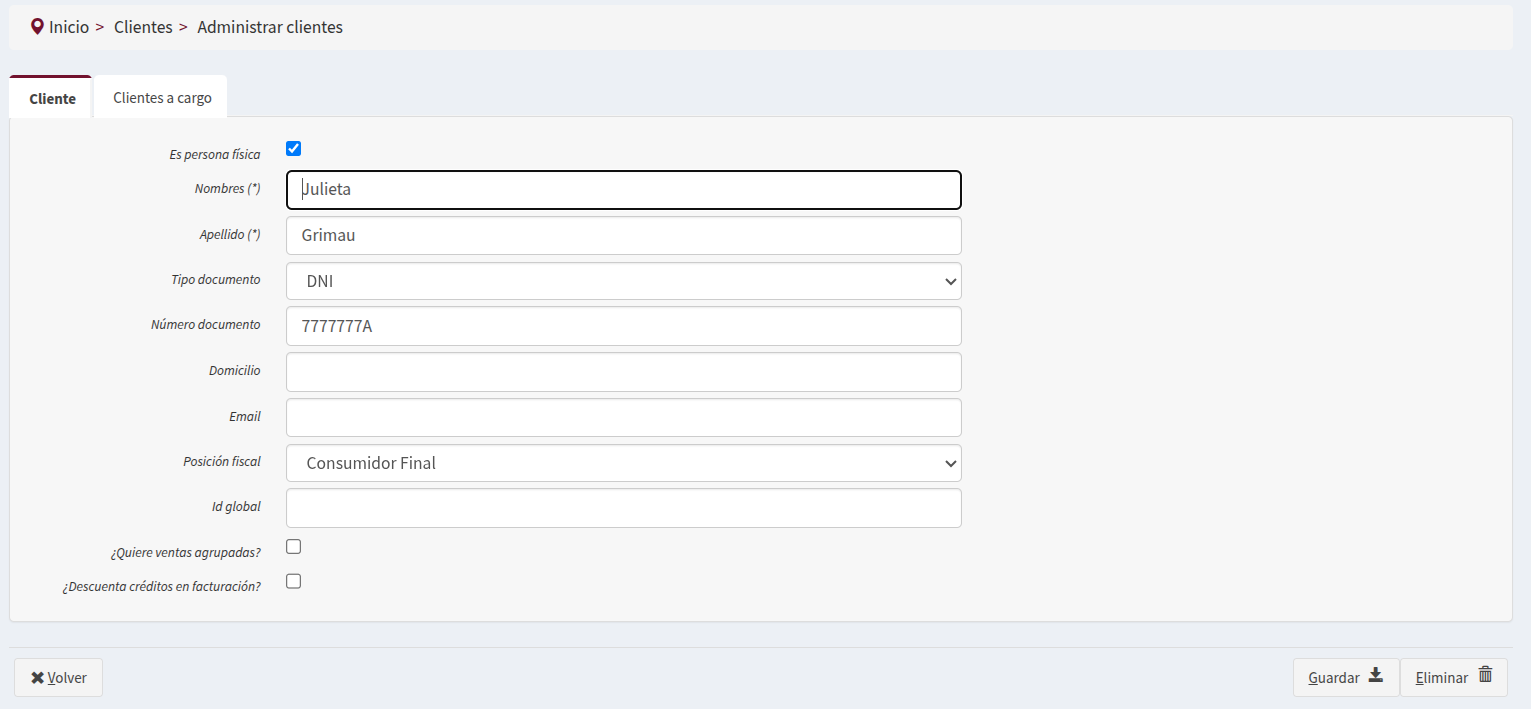The width and height of the screenshot is (1531, 709).
Task: Click the trash icon on Eliminar
Action: pyautogui.click(x=1485, y=676)
